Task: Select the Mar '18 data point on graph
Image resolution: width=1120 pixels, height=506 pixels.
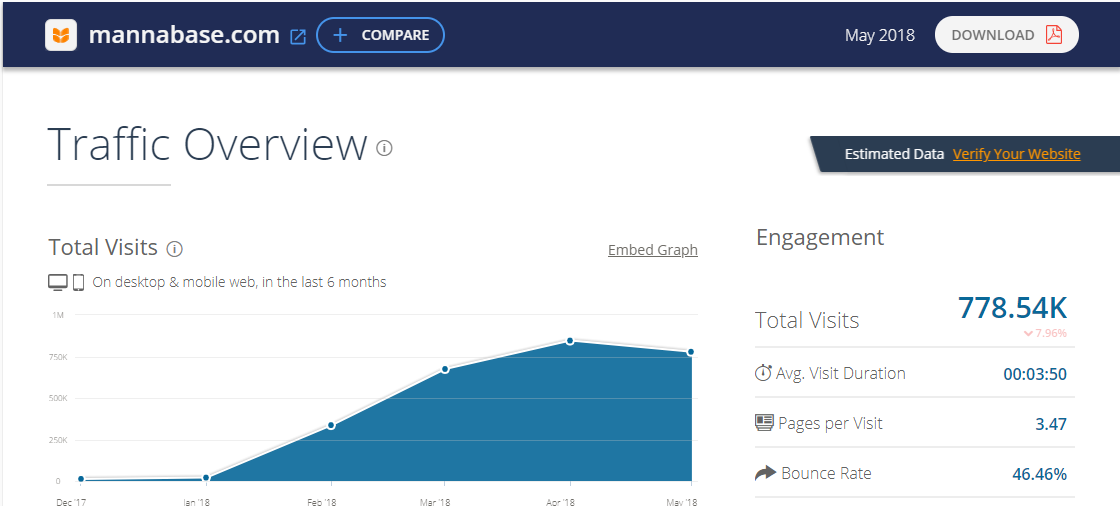Action: (x=445, y=369)
